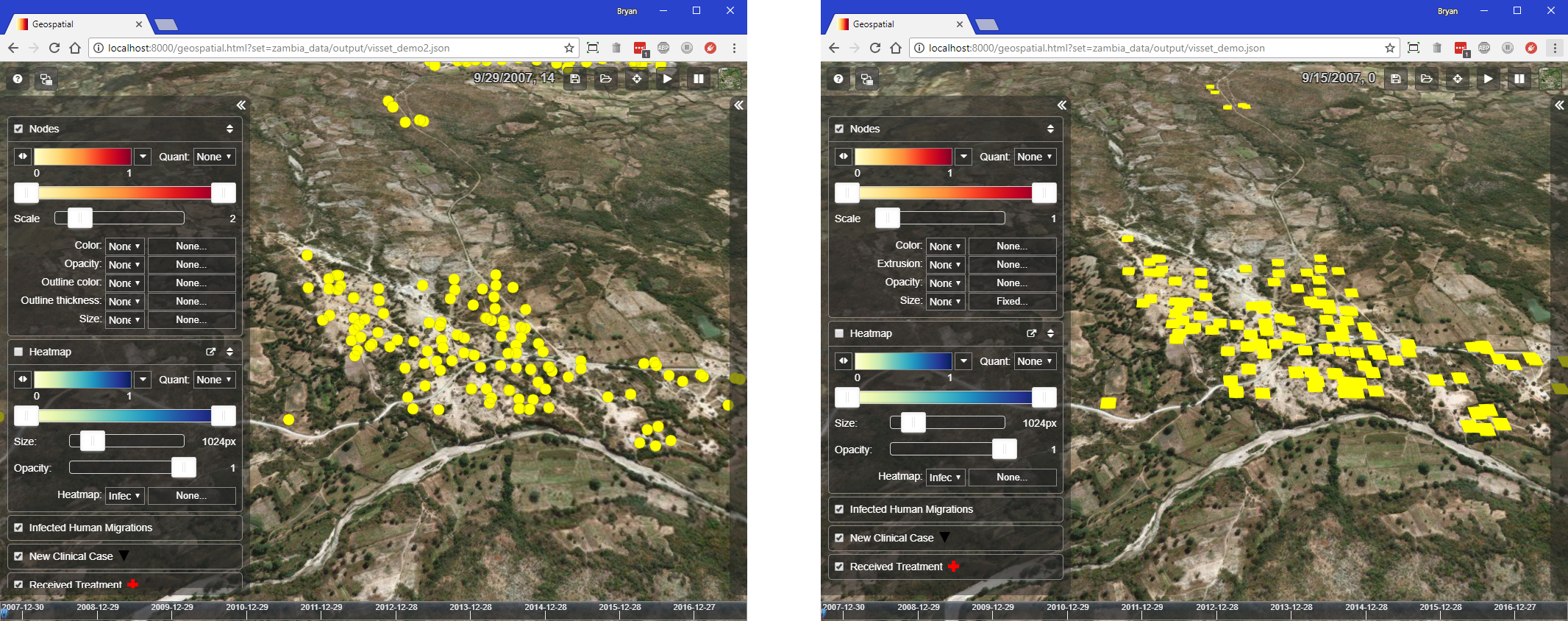Image resolution: width=1568 pixels, height=621 pixels.
Task: Open help in the left window
Action: click(18, 79)
